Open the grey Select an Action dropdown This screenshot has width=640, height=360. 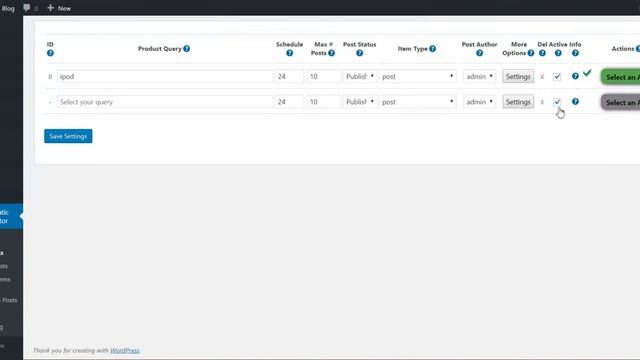click(620, 102)
